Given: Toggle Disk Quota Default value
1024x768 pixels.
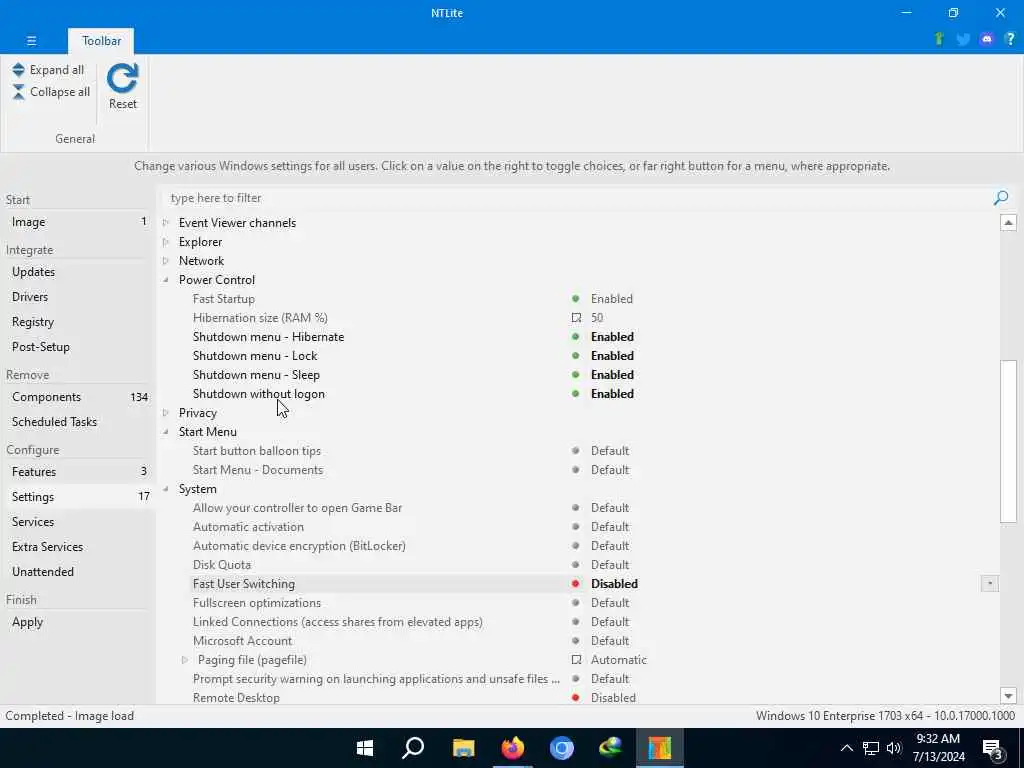Looking at the screenshot, I should [x=610, y=564].
